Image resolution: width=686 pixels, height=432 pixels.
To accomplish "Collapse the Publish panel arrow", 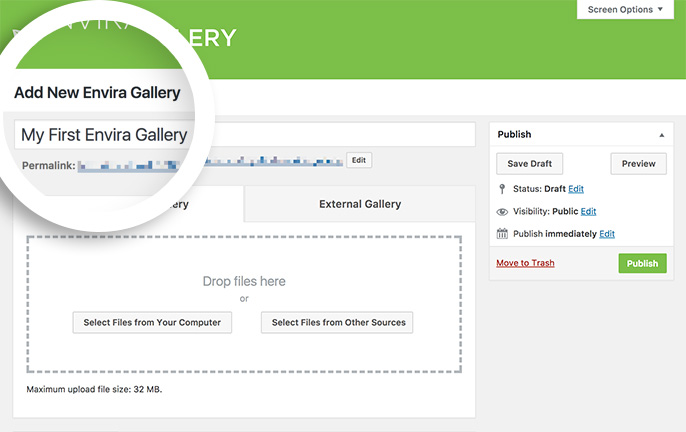I will (x=662, y=135).
